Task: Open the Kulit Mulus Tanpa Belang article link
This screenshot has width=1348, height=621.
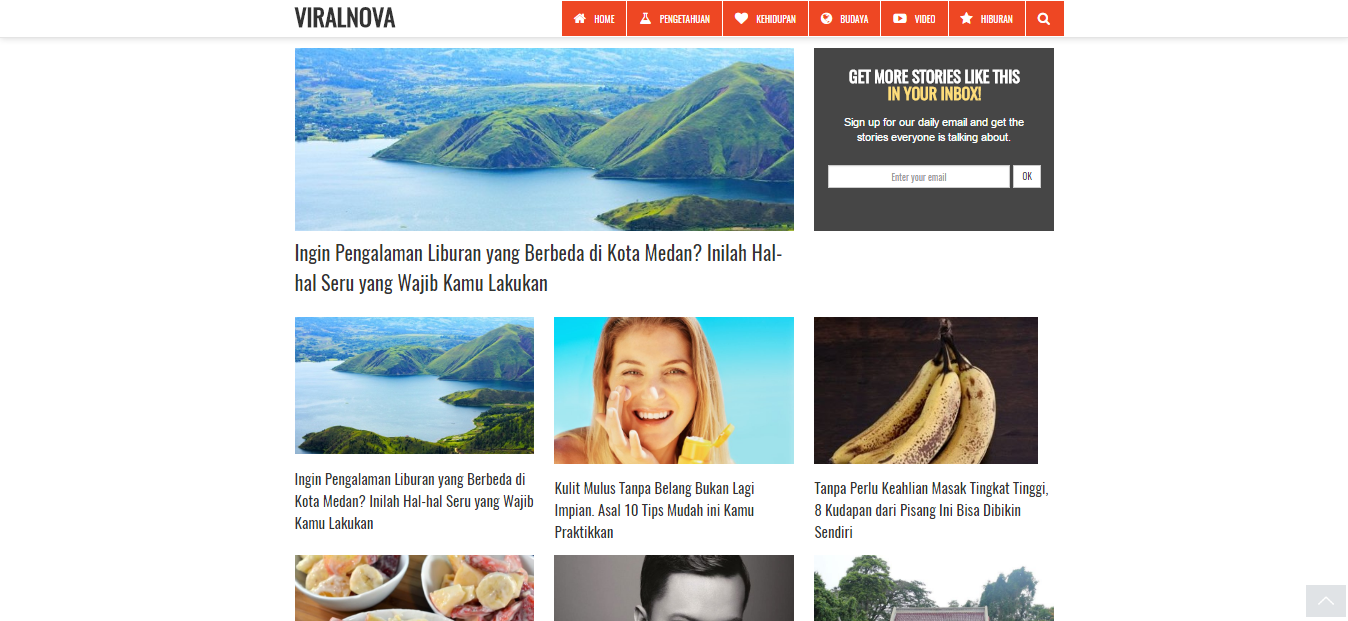Action: (x=654, y=510)
